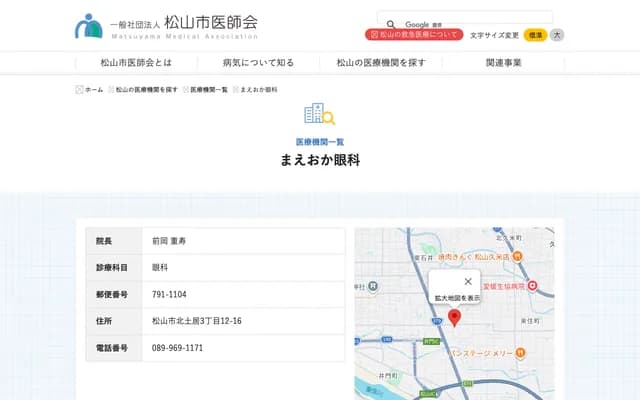Click the Google search magnifier icon
This screenshot has width=640, height=400.
pyautogui.click(x=390, y=24)
